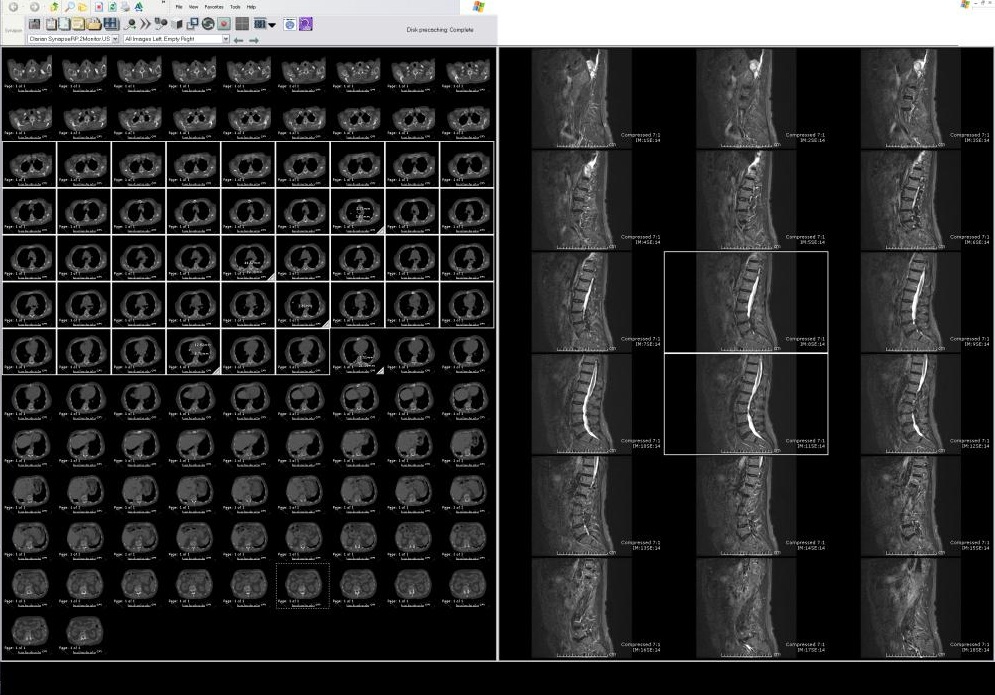Click the clipboard icon in Synapse toolbar

(x=51, y=24)
